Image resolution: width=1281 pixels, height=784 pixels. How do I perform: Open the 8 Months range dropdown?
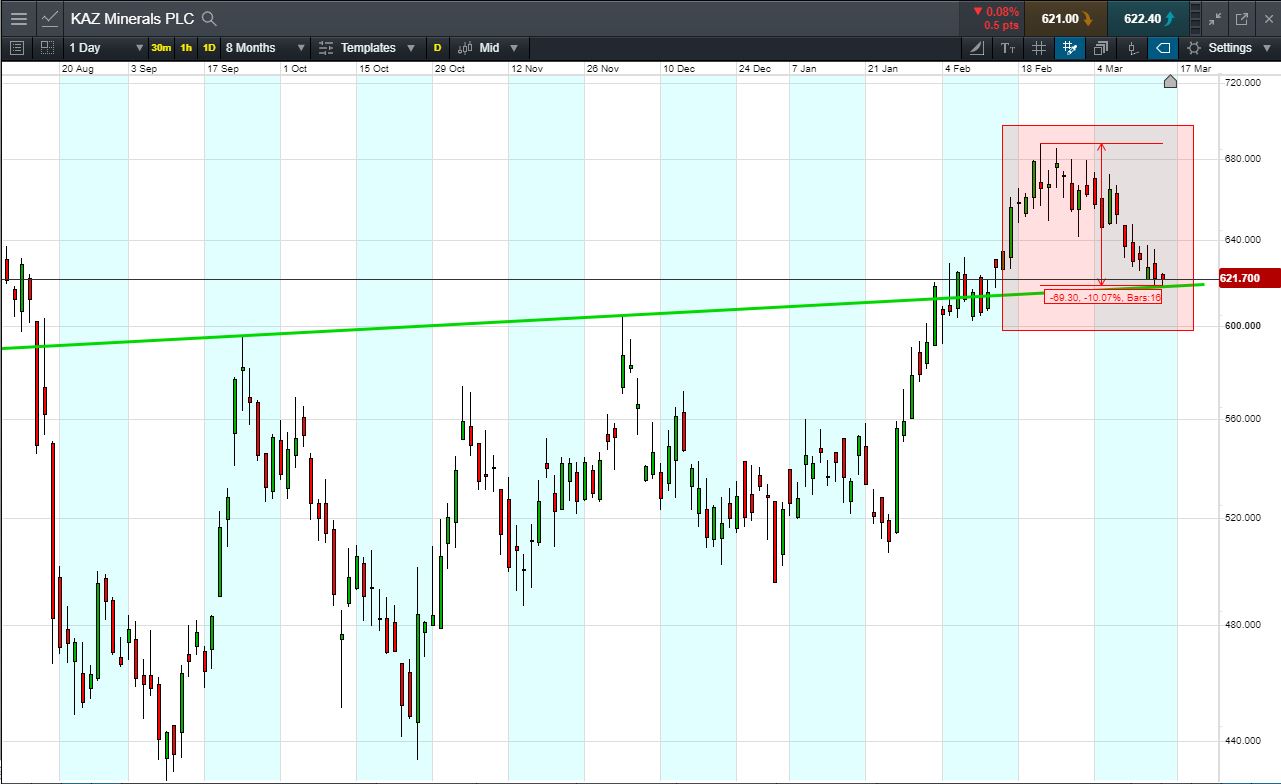pyautogui.click(x=265, y=47)
